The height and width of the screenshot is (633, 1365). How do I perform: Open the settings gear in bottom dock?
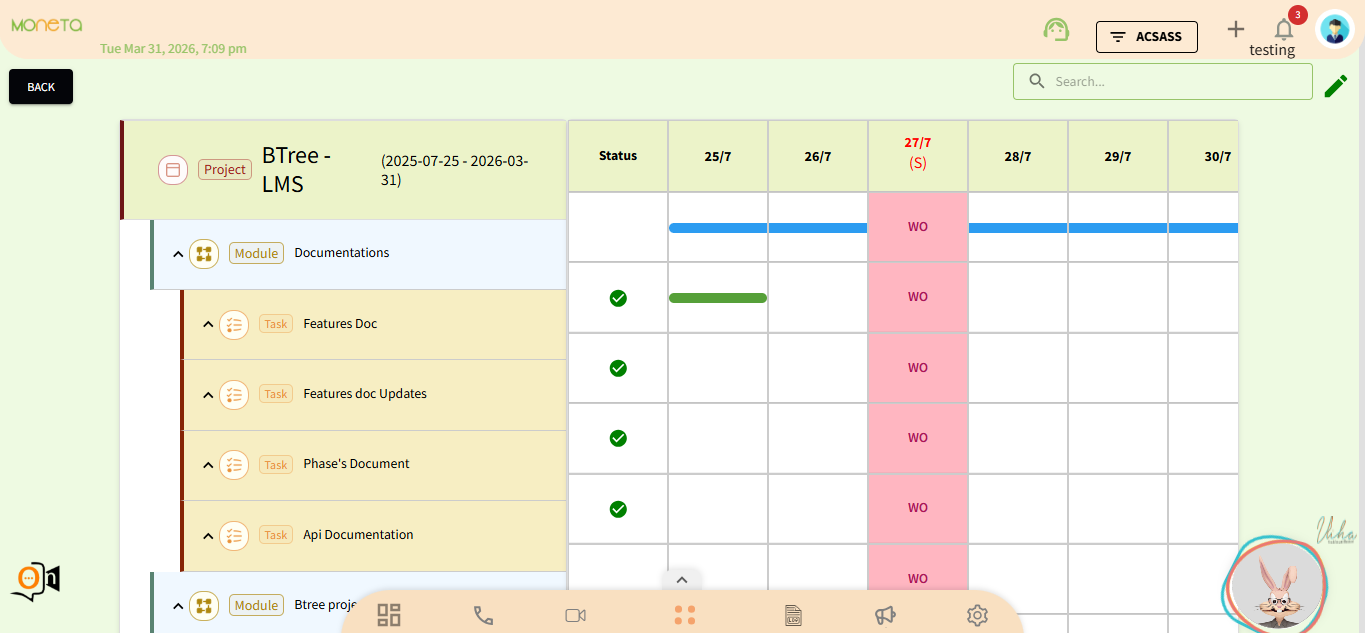[x=977, y=615]
